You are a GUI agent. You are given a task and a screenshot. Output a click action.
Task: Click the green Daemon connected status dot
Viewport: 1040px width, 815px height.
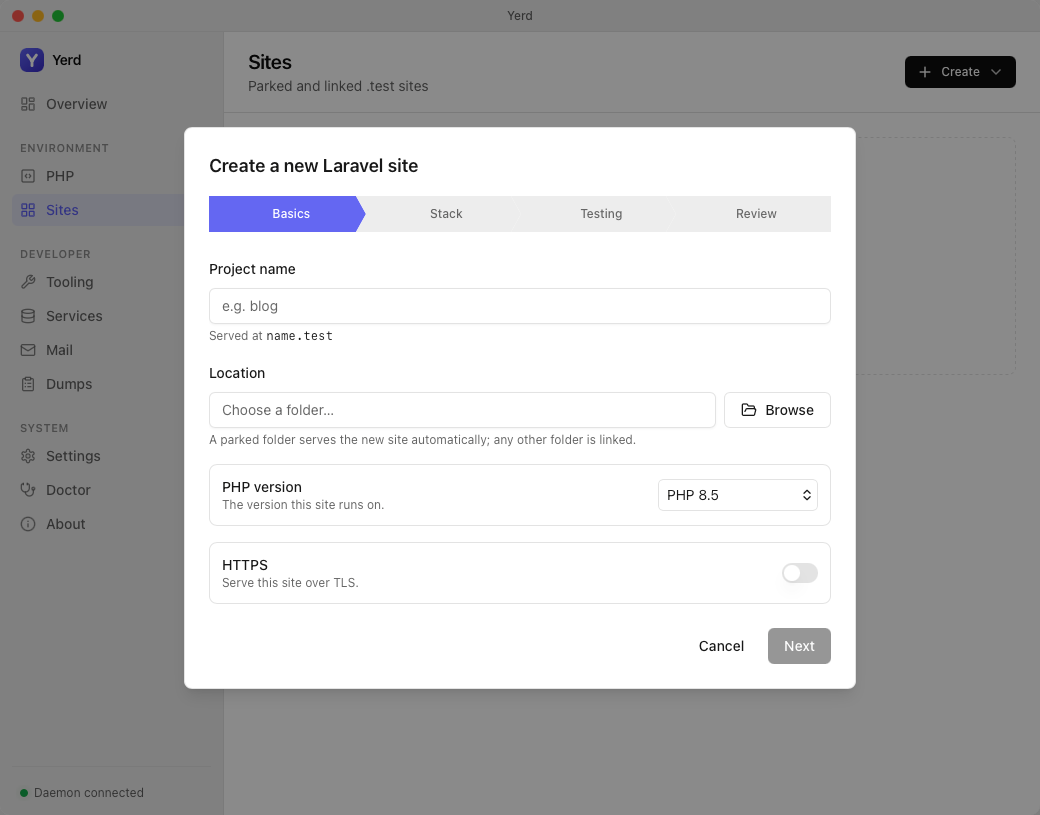[x=24, y=793]
